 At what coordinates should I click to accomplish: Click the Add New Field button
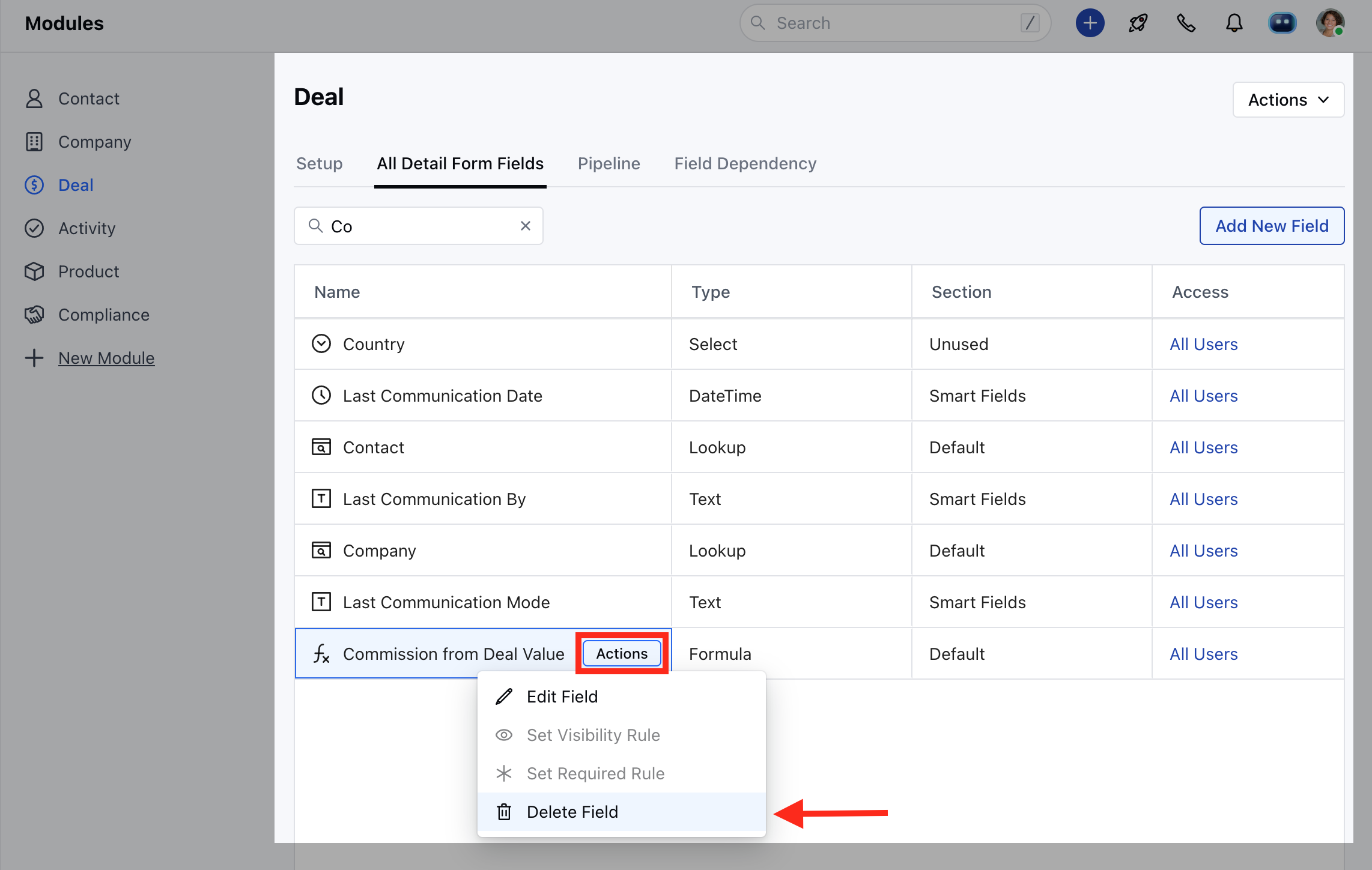pos(1272,226)
